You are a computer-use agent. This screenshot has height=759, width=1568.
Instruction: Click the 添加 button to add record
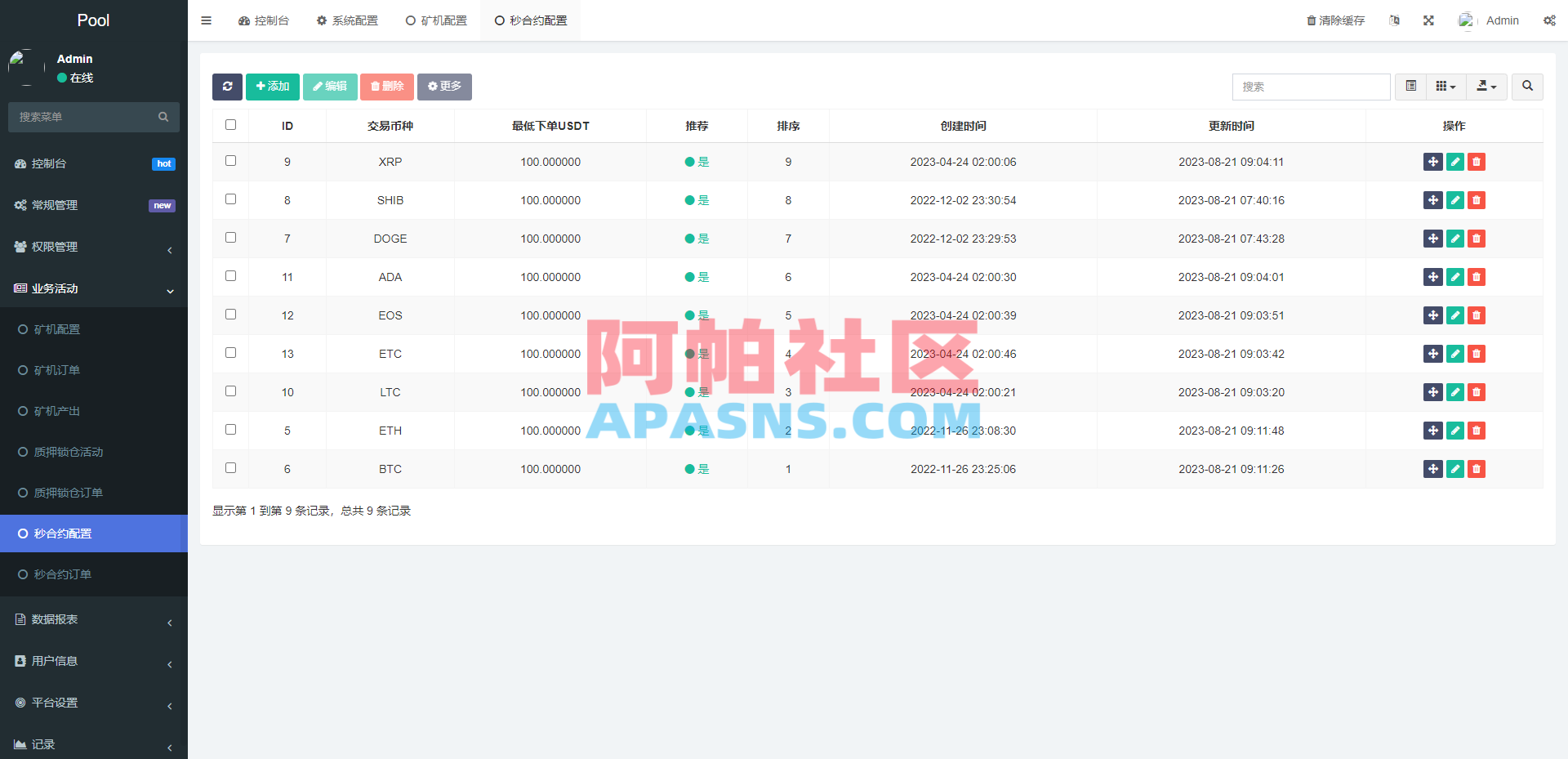(272, 87)
